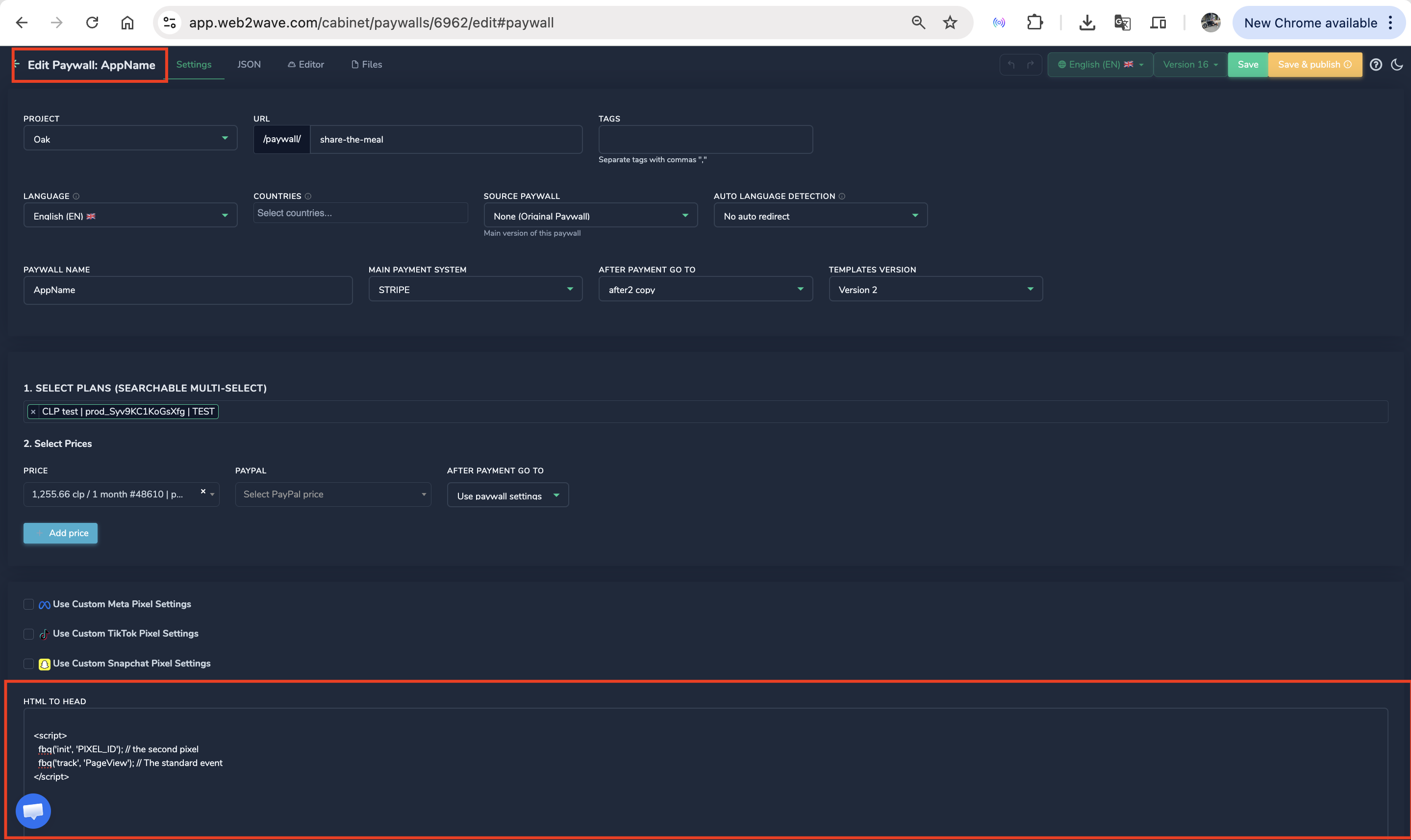Show the Language field info tooltip icon
This screenshot has height=840, width=1411.
pos(76,197)
